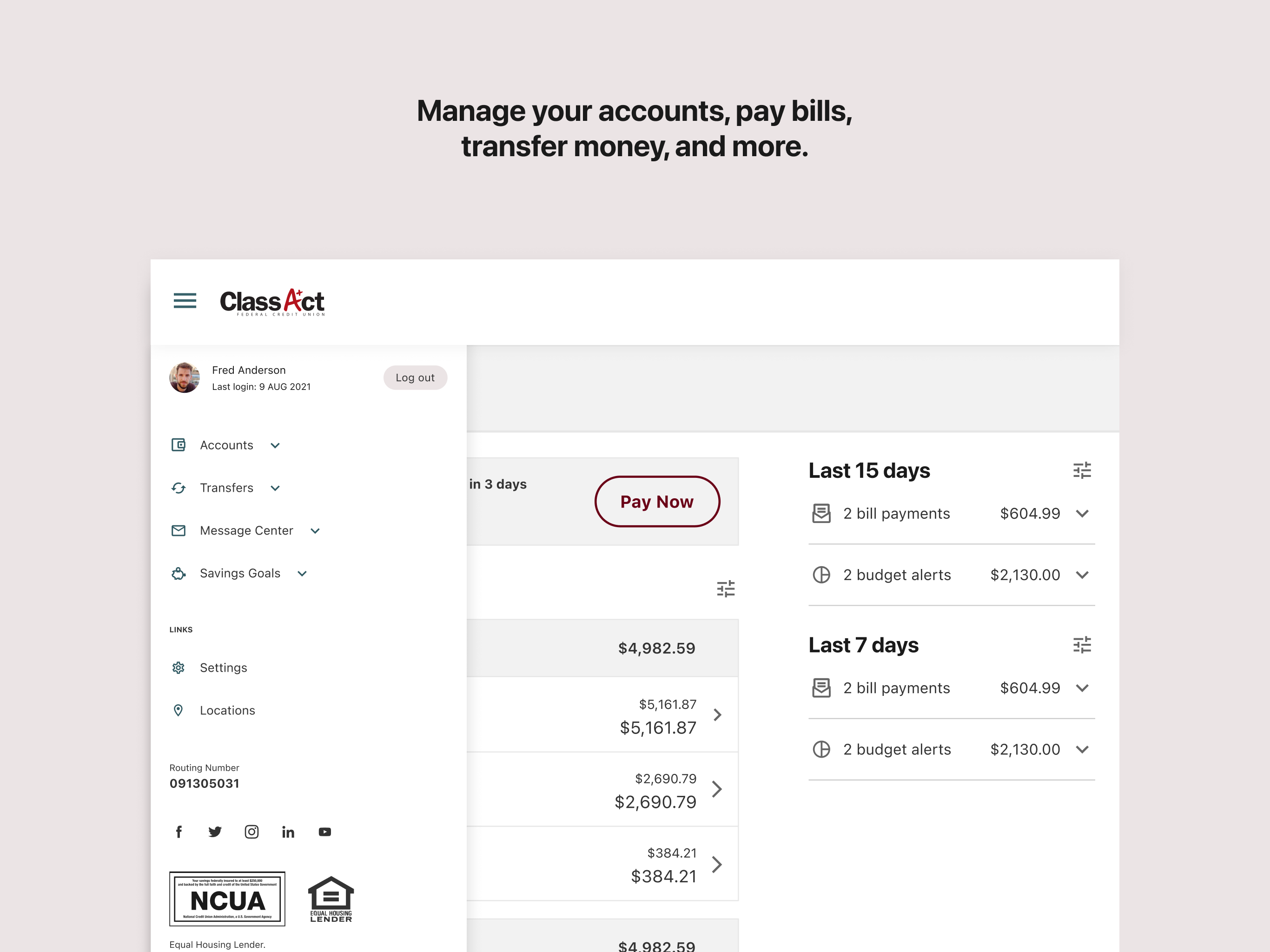Image resolution: width=1270 pixels, height=952 pixels.
Task: Log out of the account
Action: [415, 378]
